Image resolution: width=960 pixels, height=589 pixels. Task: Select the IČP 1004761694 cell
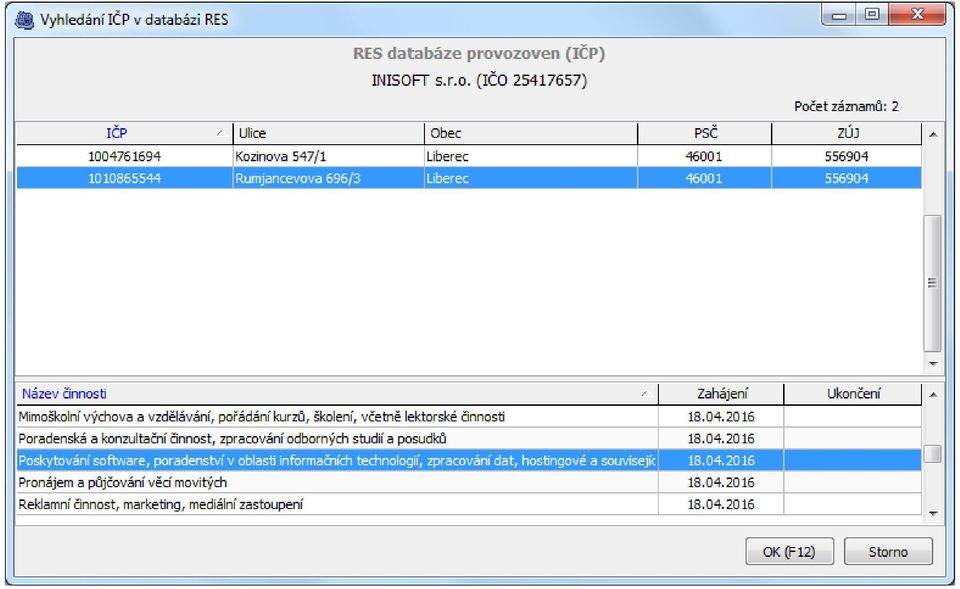click(124, 156)
